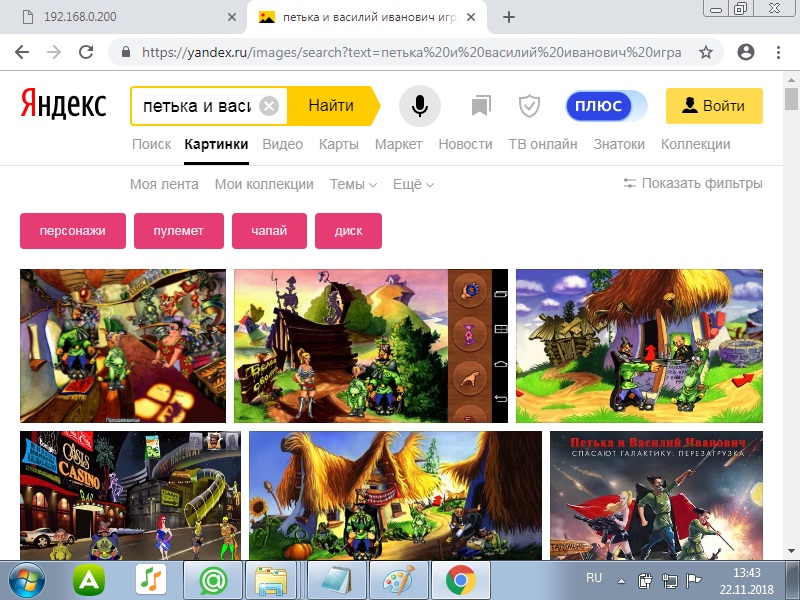Open the shop interior scene thumbnail
This screenshot has height=600, width=800.
point(123,346)
